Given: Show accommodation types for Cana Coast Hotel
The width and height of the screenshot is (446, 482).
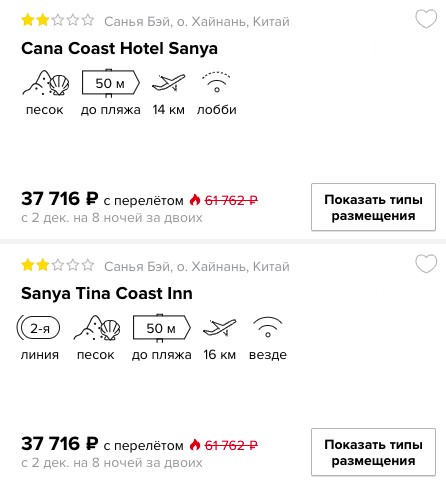Looking at the screenshot, I should (373, 207).
